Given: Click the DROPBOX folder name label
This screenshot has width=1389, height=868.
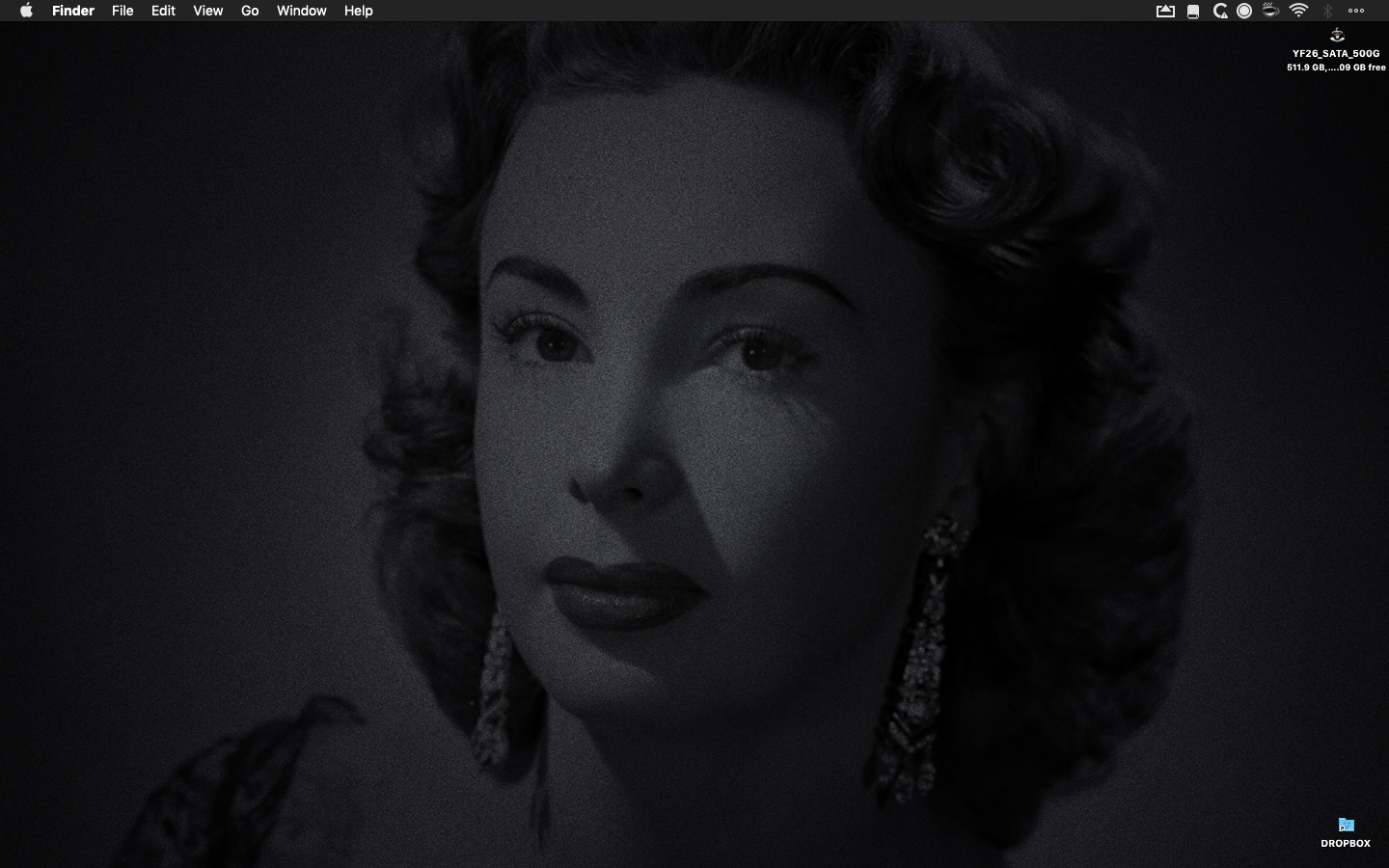Looking at the screenshot, I should [1346, 843].
